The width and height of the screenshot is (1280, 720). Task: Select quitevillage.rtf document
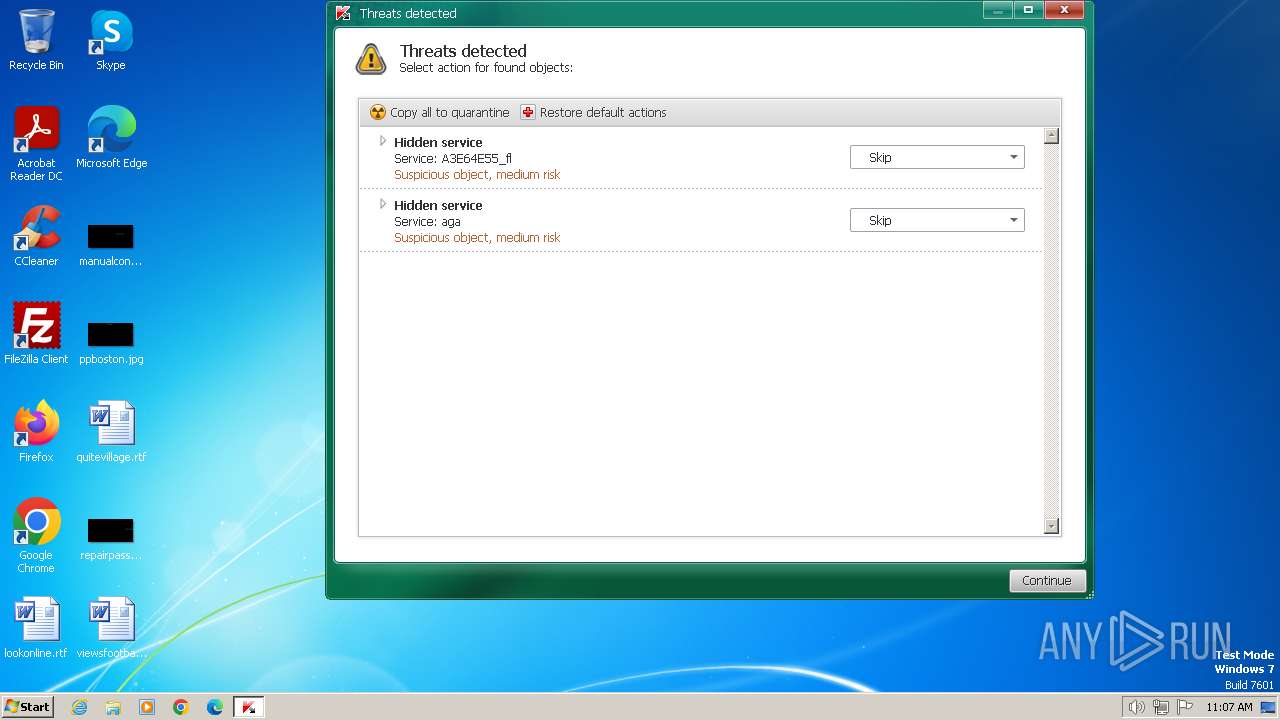(x=111, y=432)
